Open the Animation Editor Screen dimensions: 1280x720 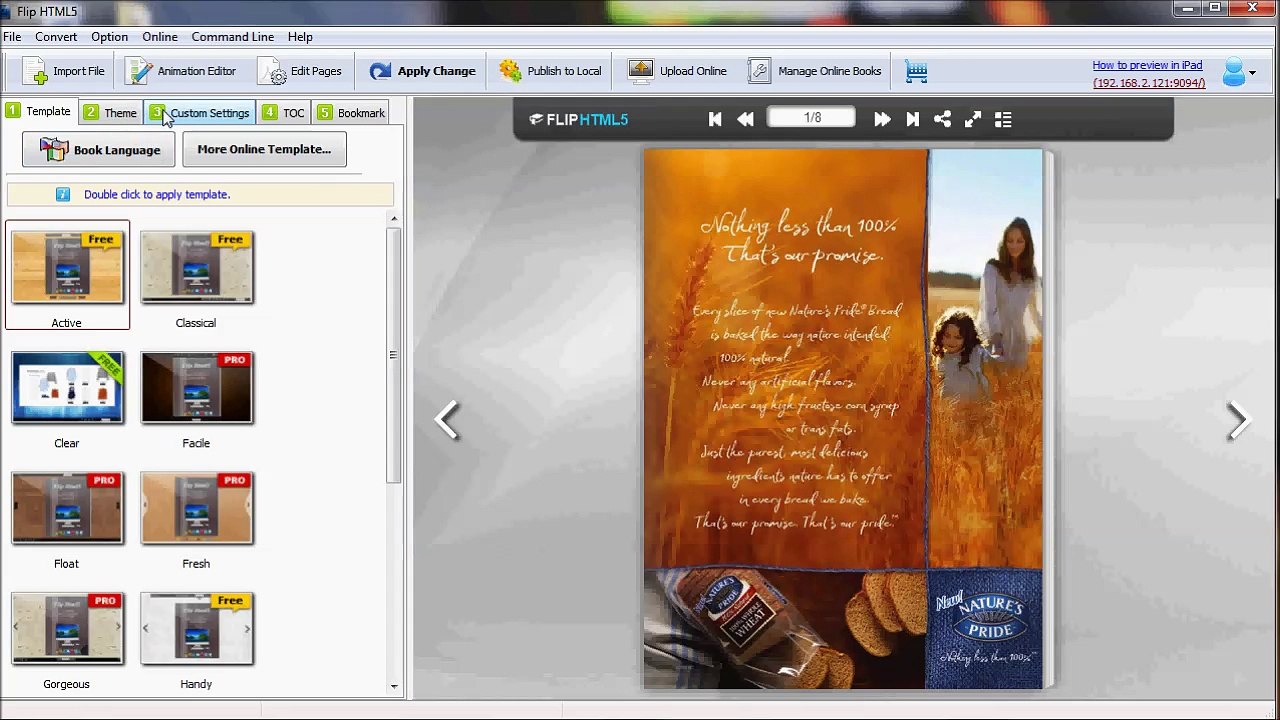pyautogui.click(x=181, y=71)
